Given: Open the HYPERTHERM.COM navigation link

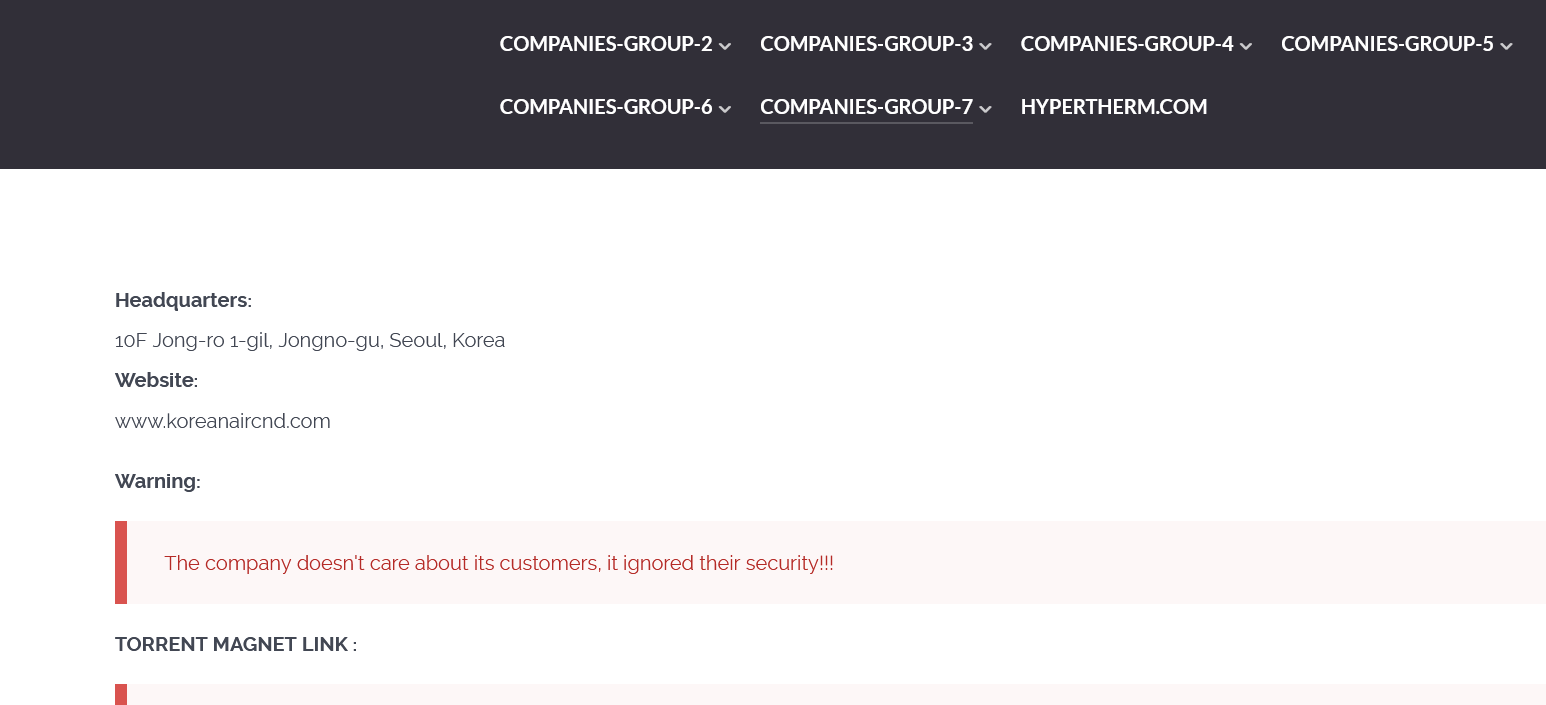Looking at the screenshot, I should pos(1114,106).
